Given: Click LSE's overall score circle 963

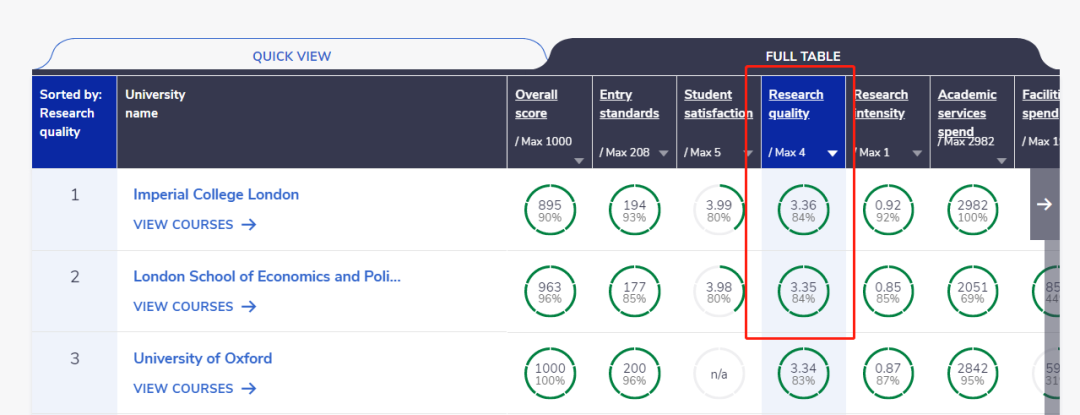Looking at the screenshot, I should tap(550, 292).
